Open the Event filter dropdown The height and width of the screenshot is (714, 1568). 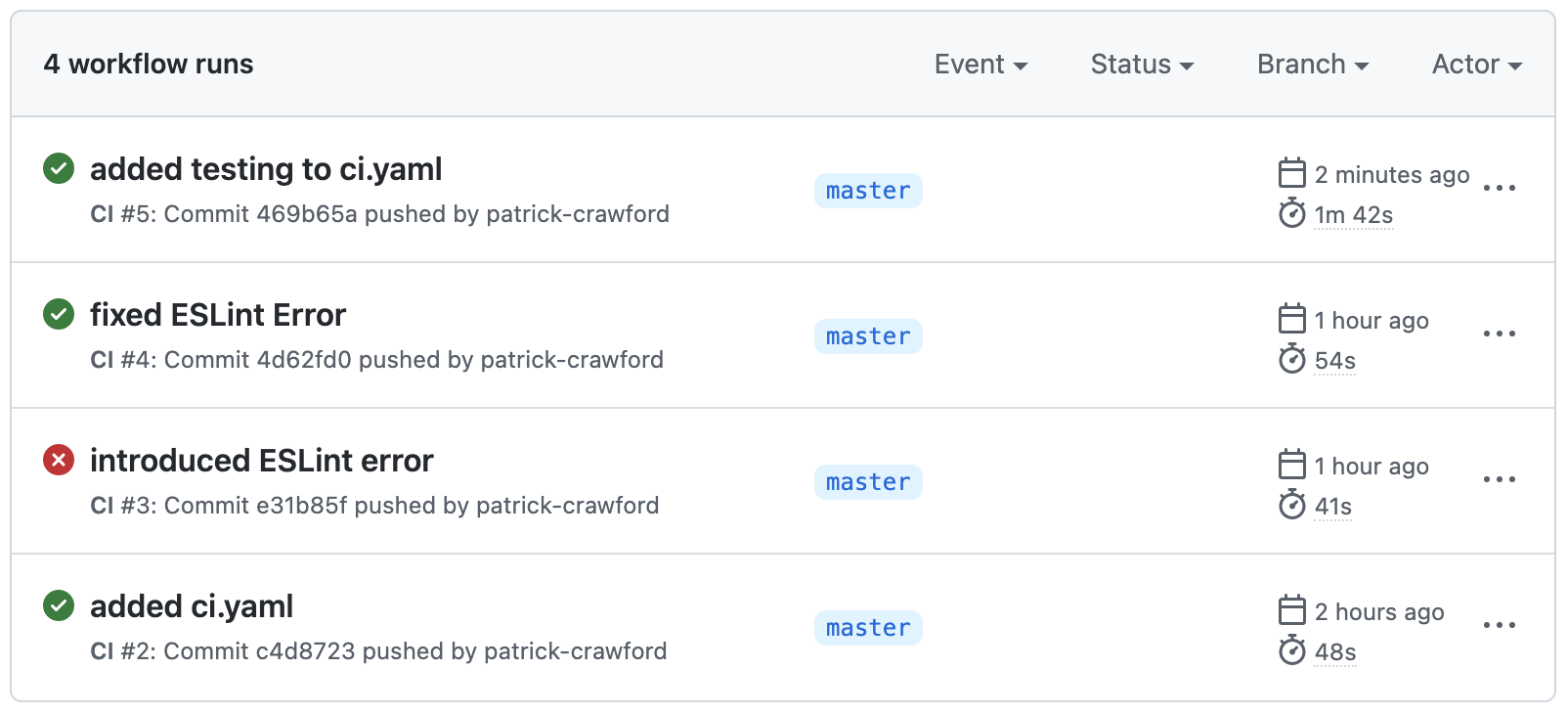click(980, 64)
